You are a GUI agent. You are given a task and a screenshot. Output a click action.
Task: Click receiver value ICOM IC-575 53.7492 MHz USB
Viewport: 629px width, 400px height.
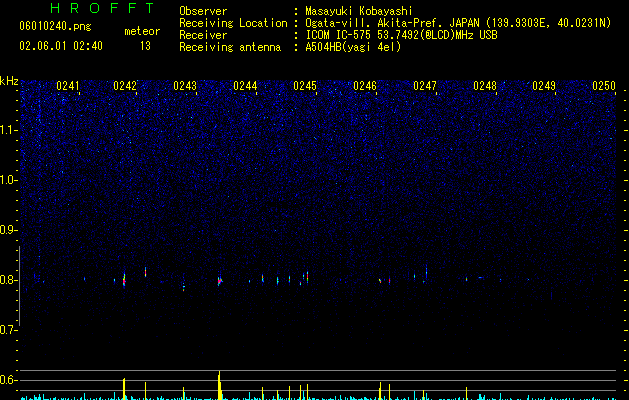coord(401,35)
